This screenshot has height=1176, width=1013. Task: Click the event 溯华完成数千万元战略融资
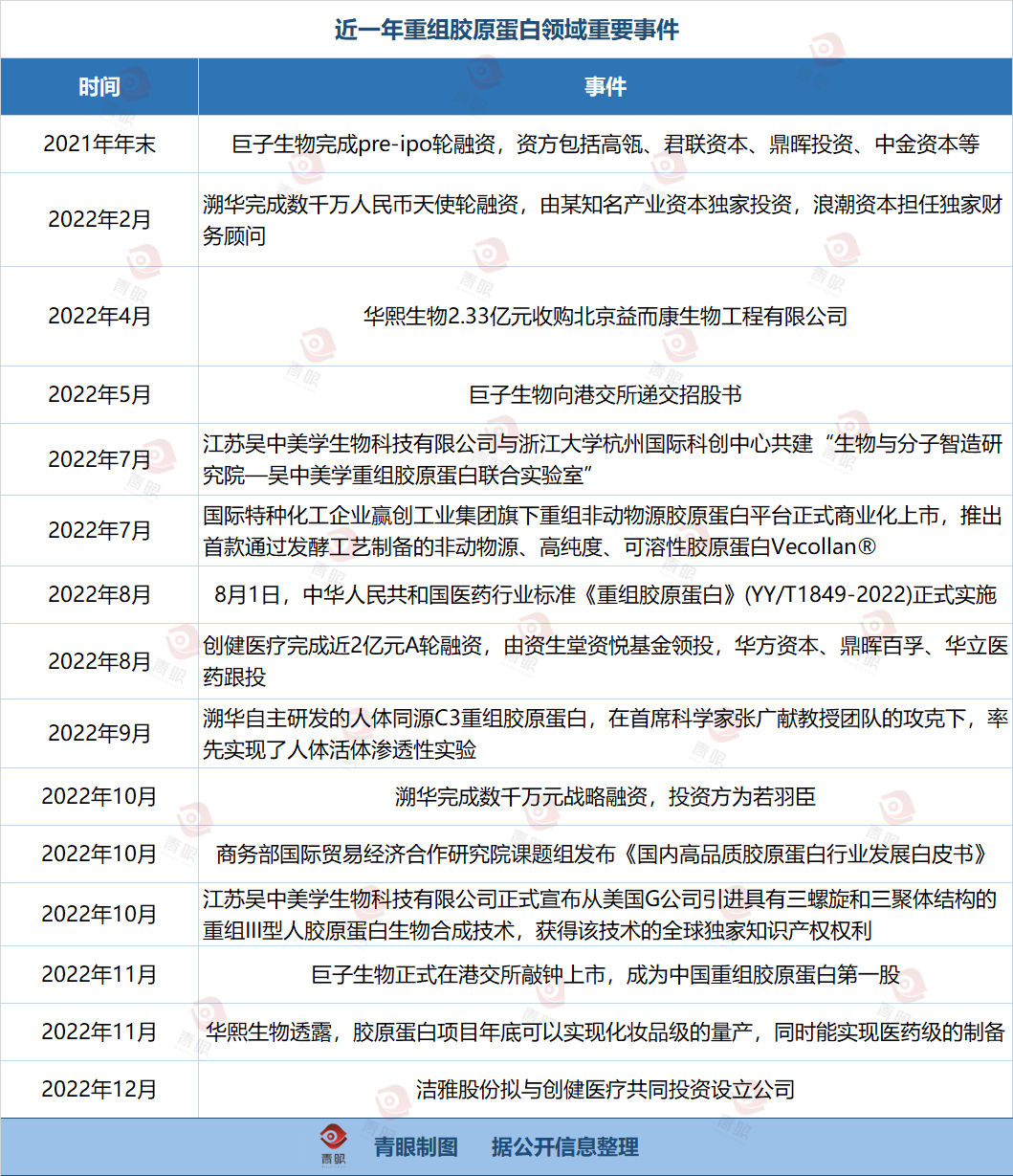(x=606, y=796)
